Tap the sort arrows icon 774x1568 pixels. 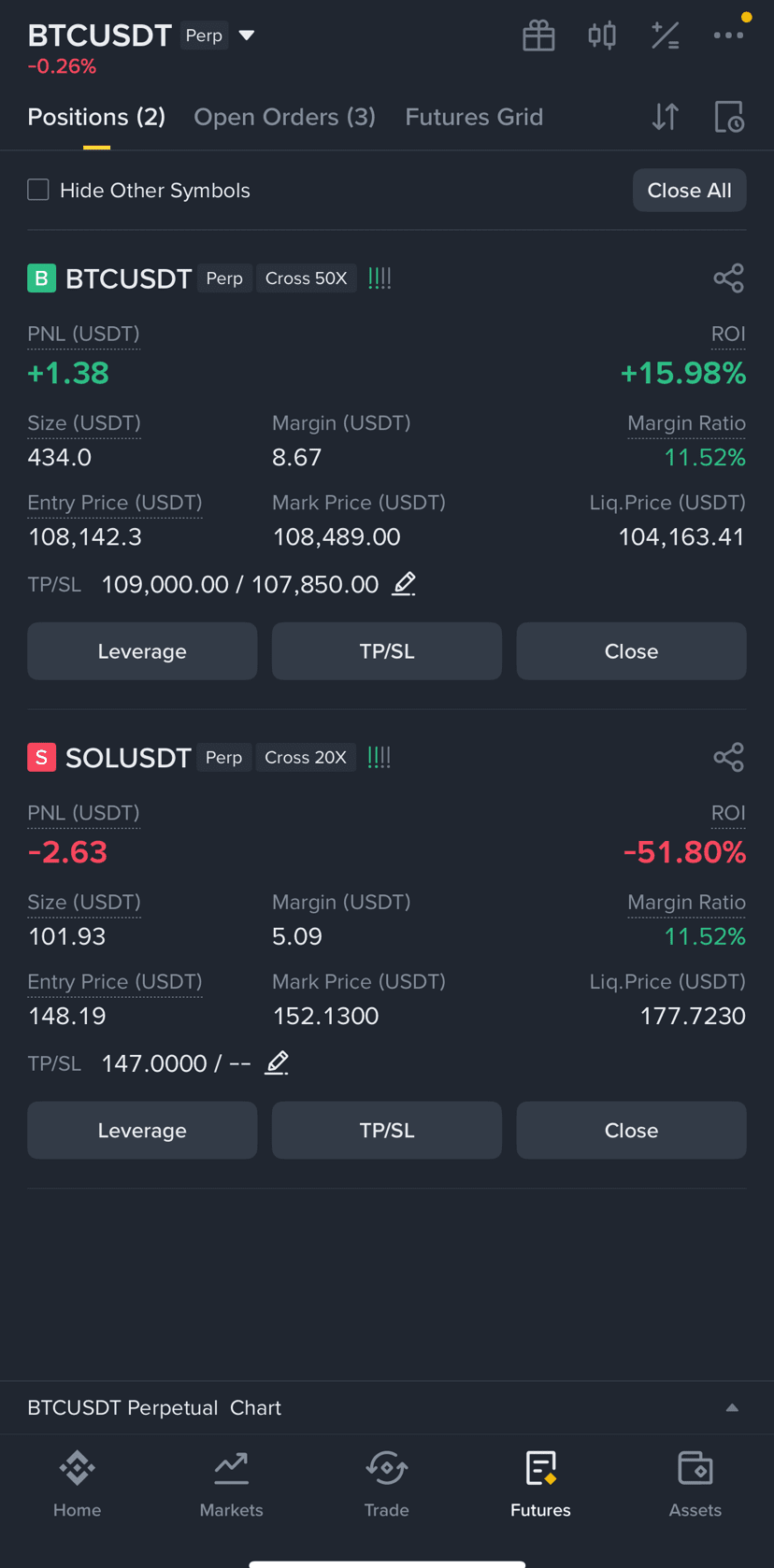(x=666, y=117)
